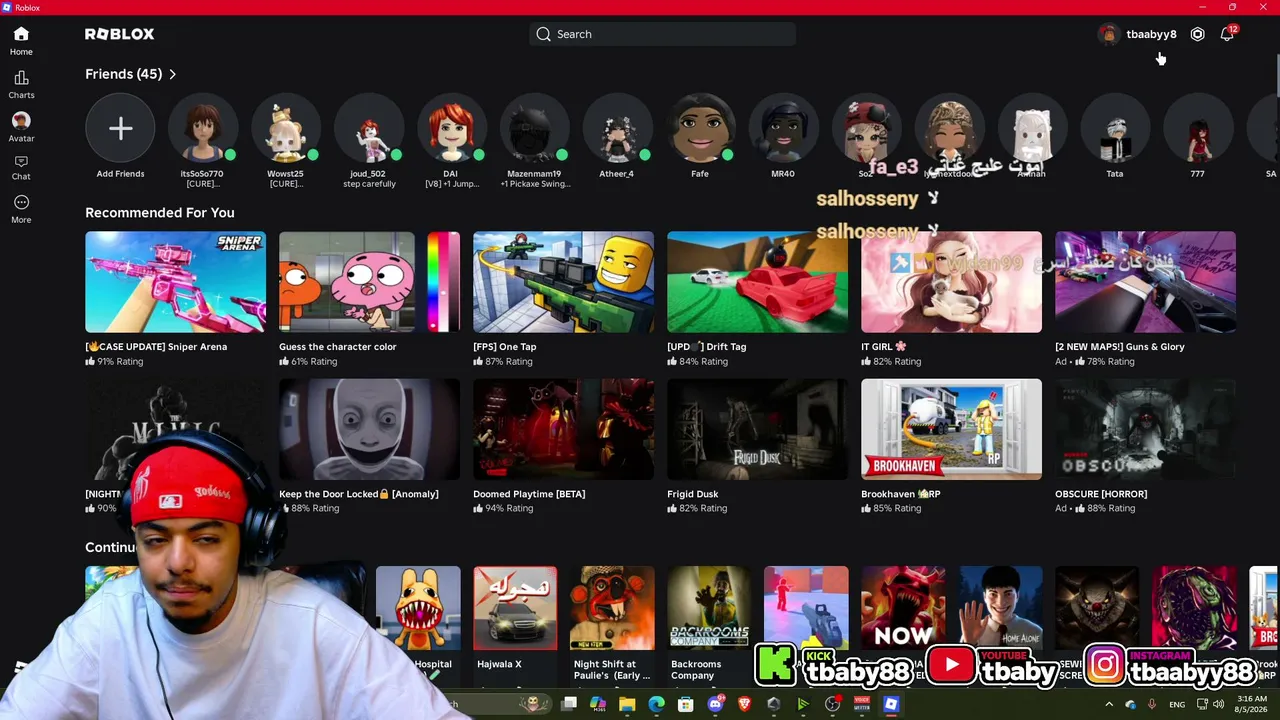The image size is (1280, 720).
Task: Click the microphone tray icon
Action: (x=1152, y=704)
